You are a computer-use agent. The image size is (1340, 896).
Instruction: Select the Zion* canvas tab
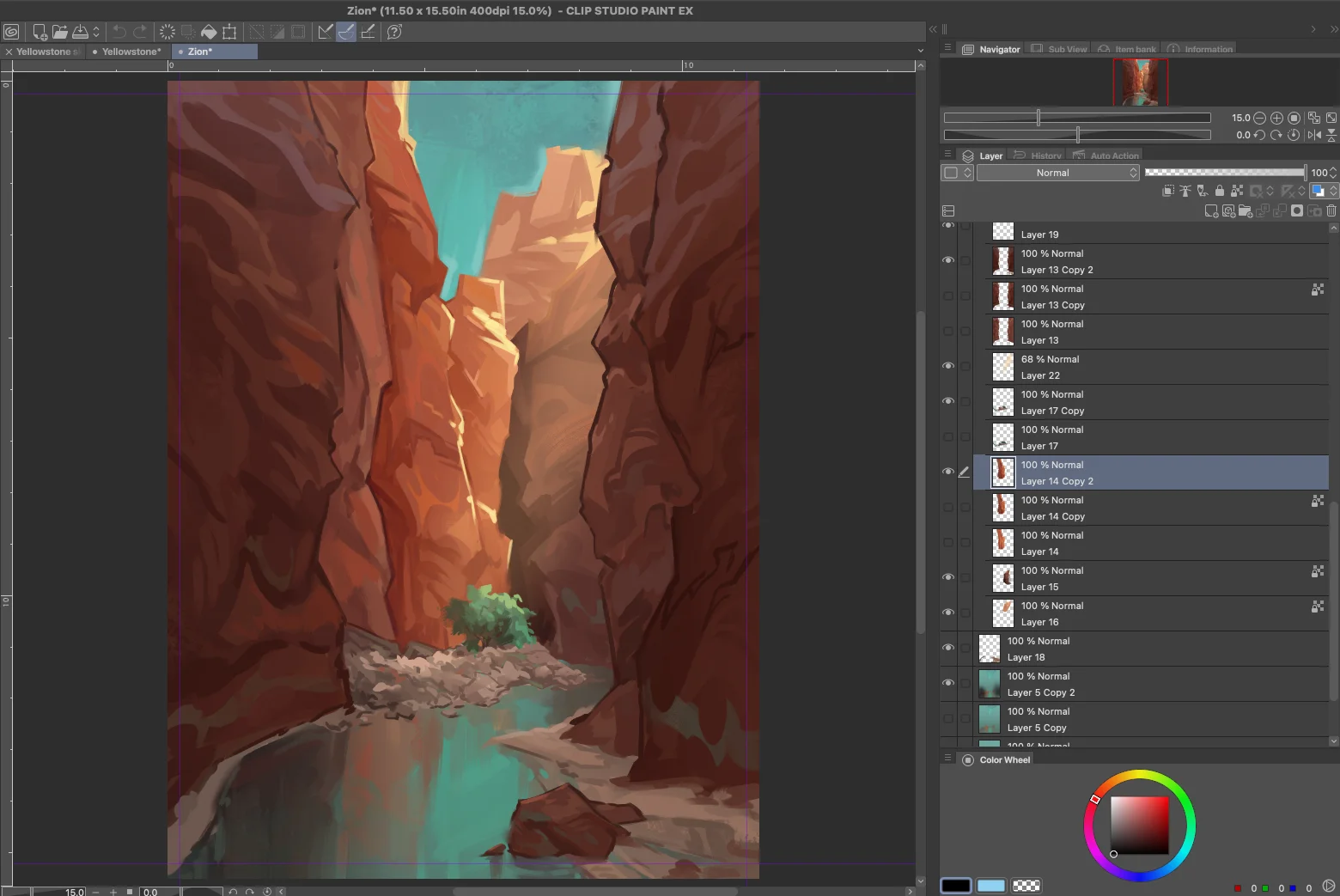coord(216,52)
